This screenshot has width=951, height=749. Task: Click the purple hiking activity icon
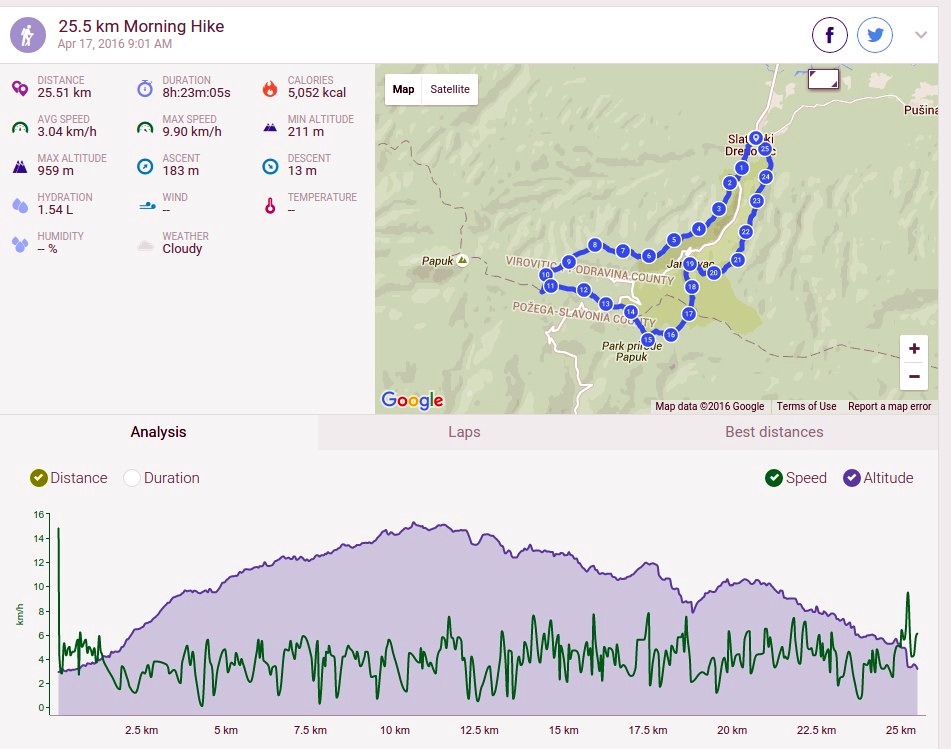tap(28, 35)
